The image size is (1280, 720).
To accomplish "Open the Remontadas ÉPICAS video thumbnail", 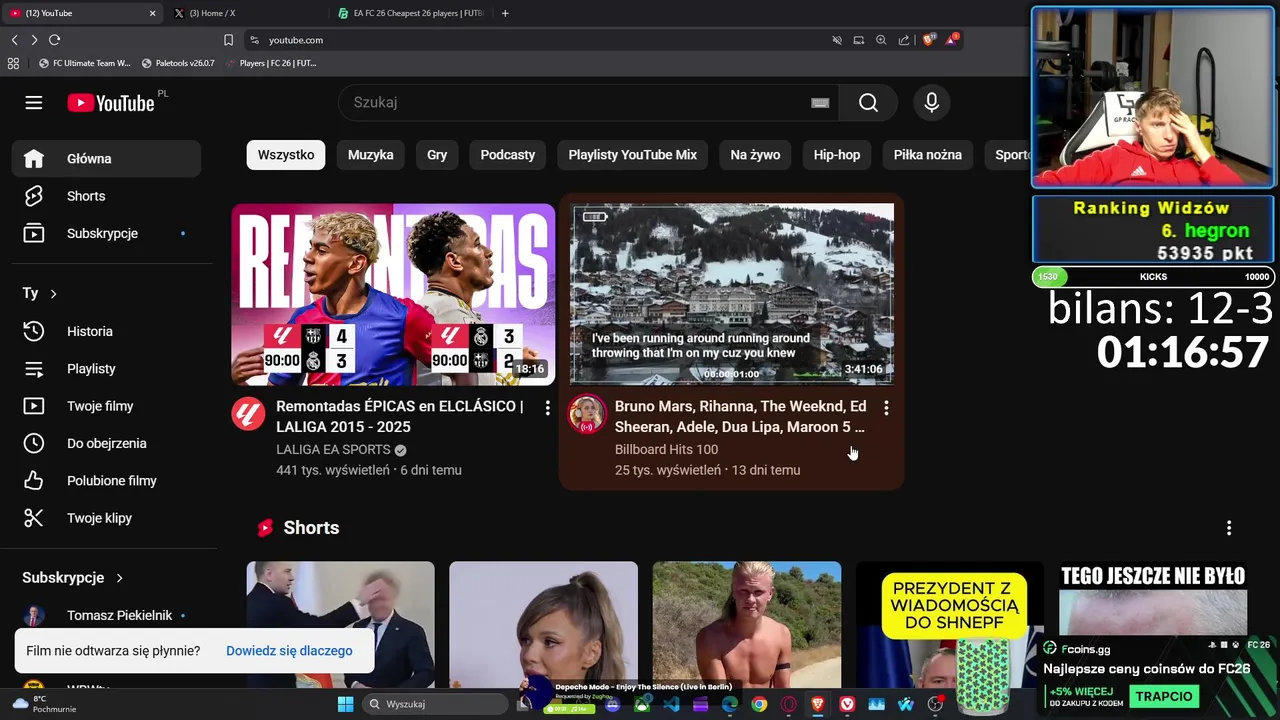I will [x=393, y=295].
